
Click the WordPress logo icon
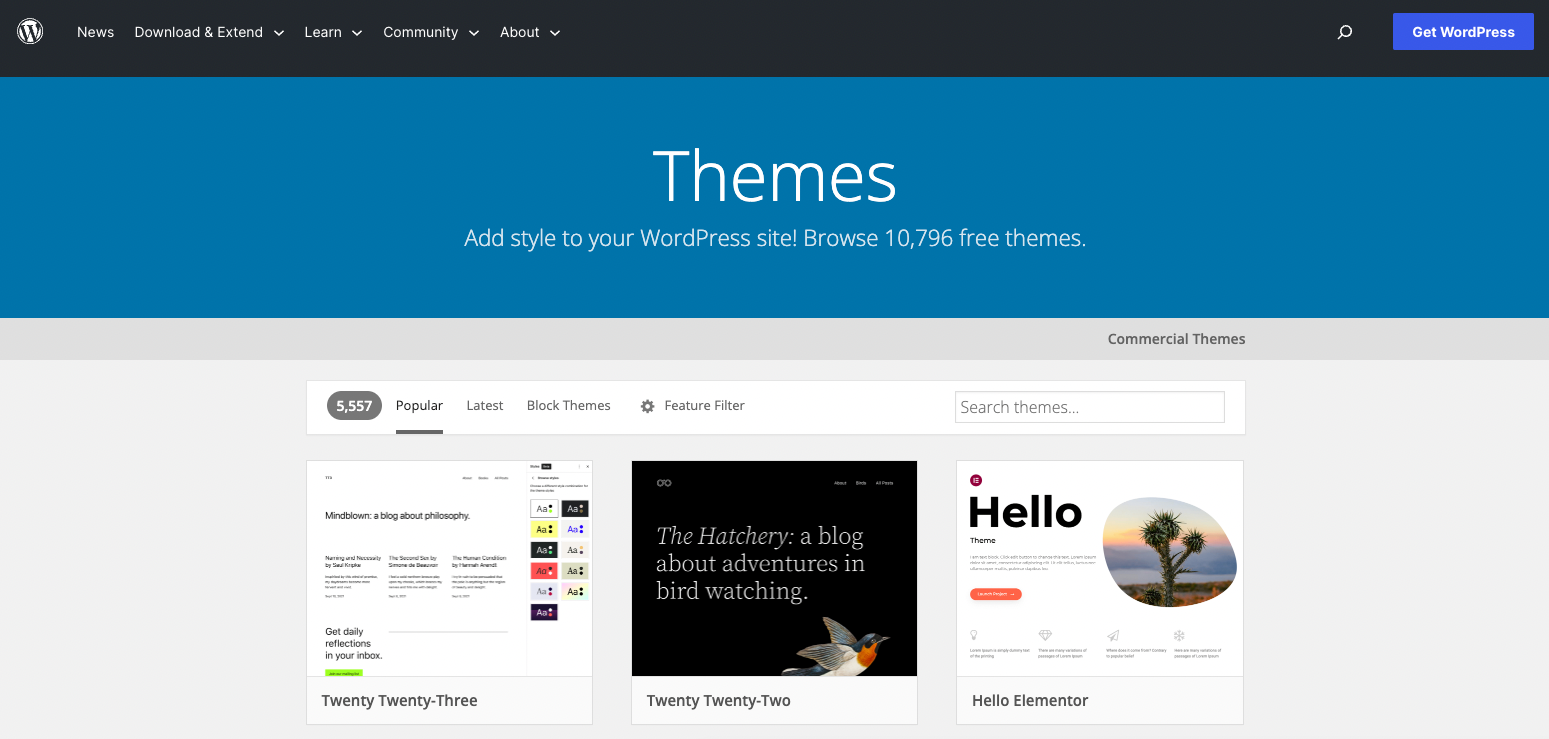[31, 32]
